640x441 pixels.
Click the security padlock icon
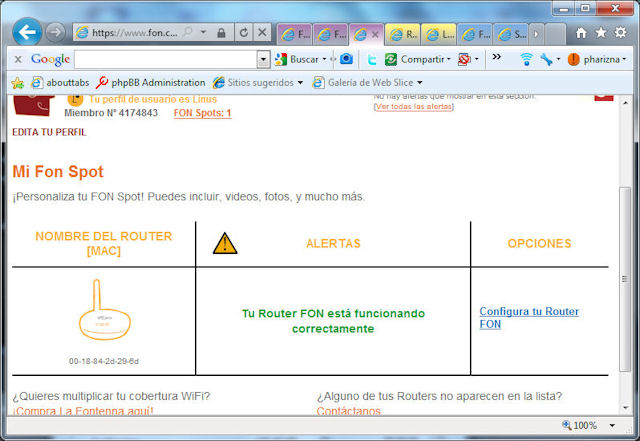click(x=221, y=33)
